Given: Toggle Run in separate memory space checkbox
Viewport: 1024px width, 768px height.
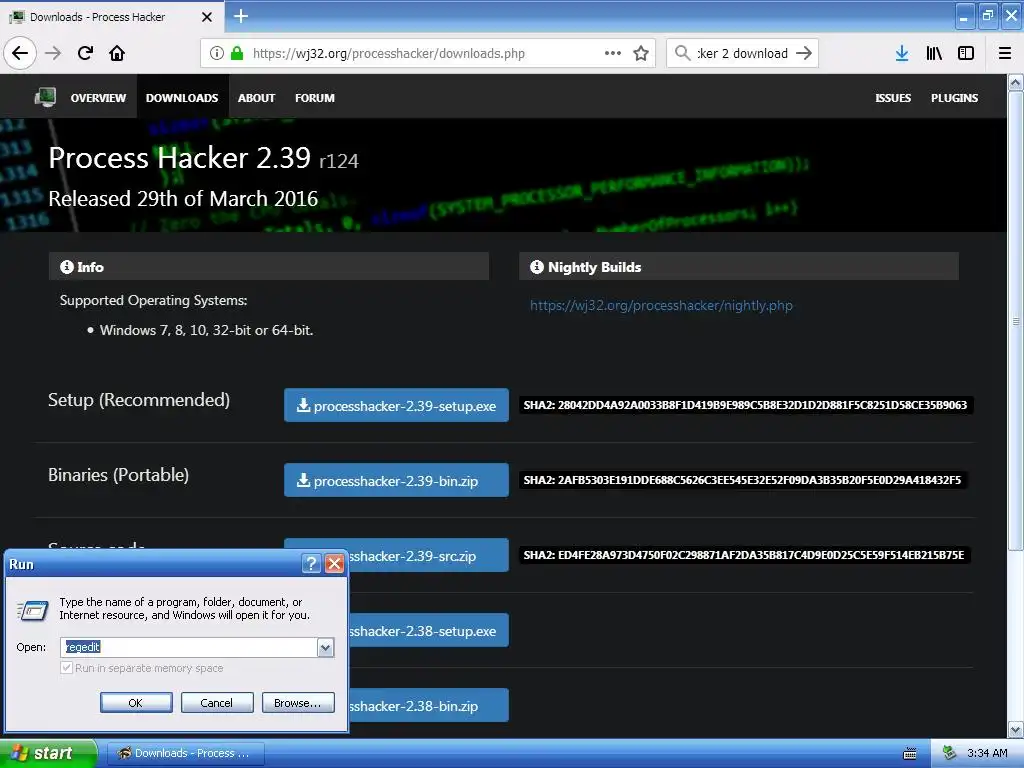Looking at the screenshot, I should (x=66, y=667).
